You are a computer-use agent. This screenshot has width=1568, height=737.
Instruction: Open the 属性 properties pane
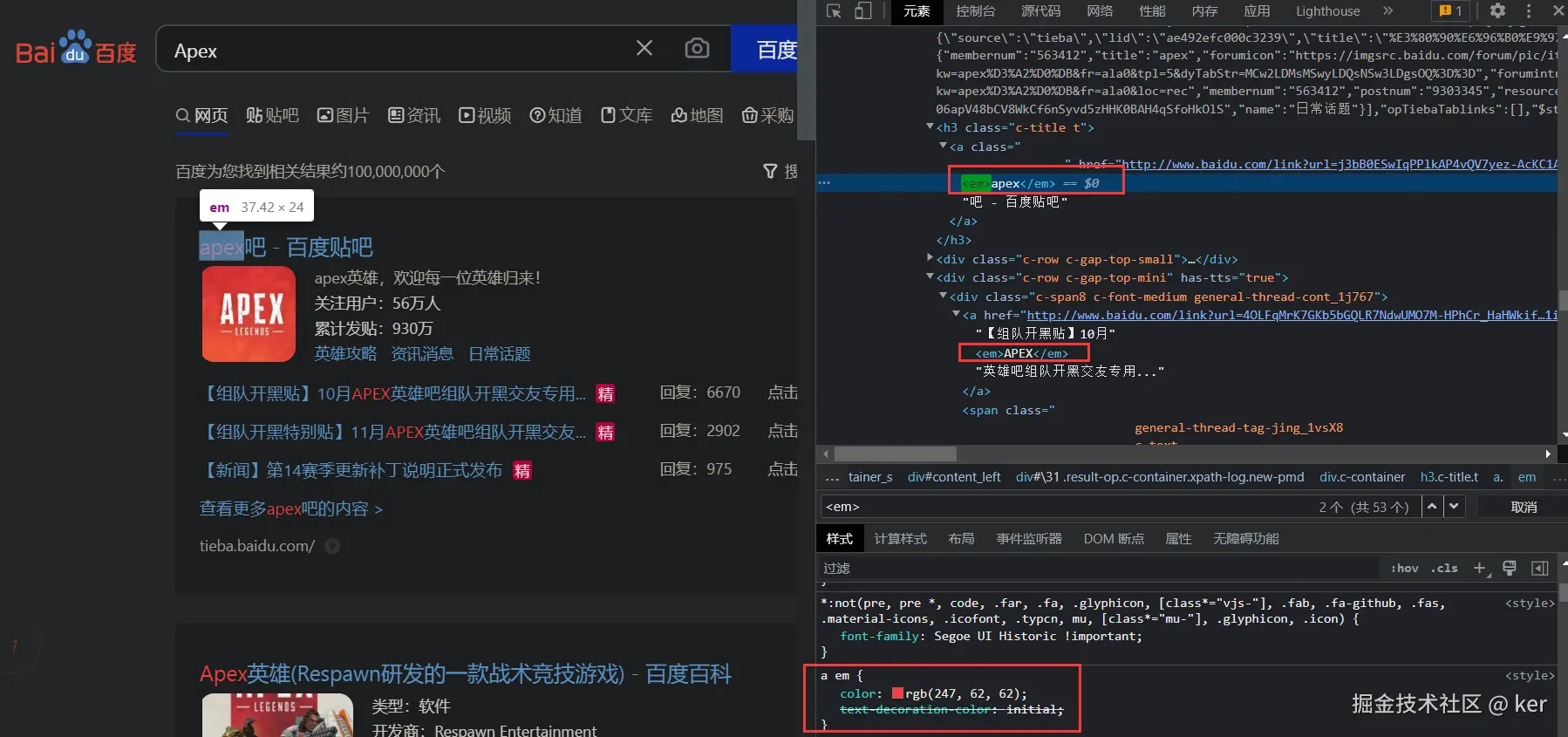1178,539
